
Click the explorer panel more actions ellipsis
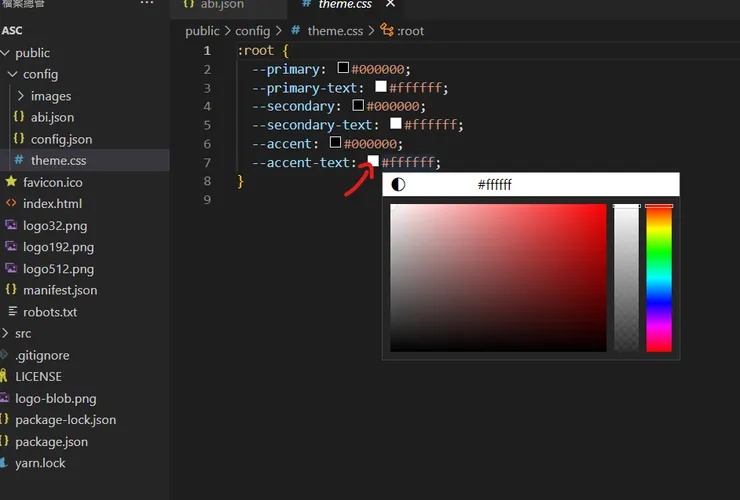(x=147, y=3)
